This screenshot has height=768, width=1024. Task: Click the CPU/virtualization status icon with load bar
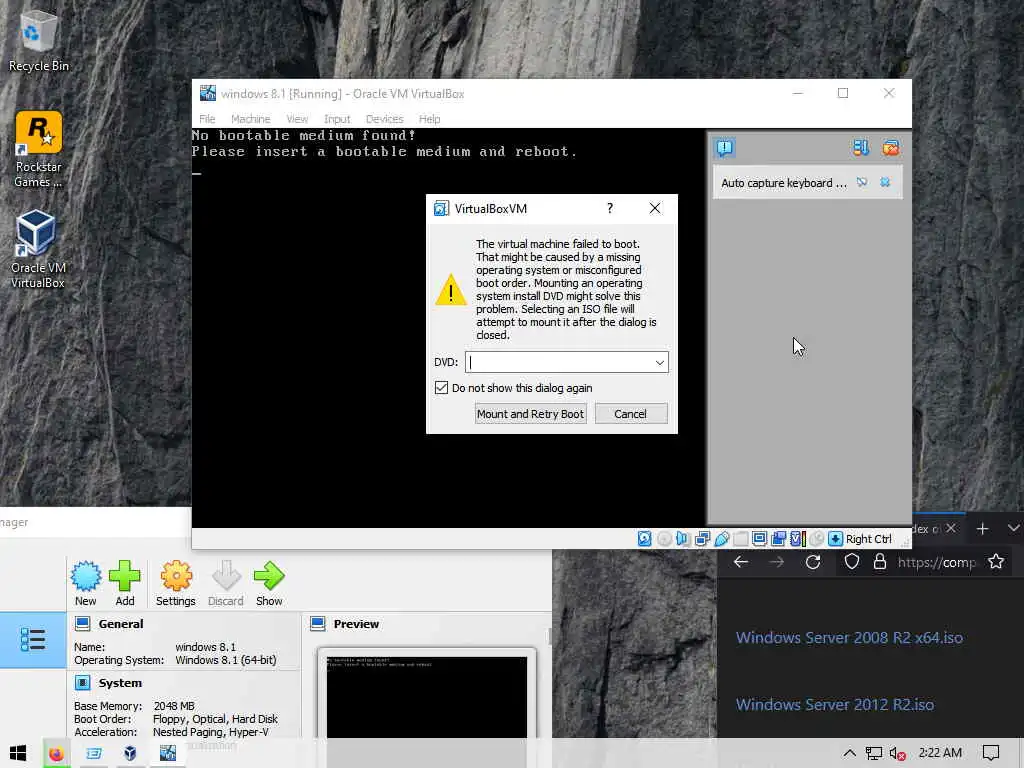(x=797, y=539)
